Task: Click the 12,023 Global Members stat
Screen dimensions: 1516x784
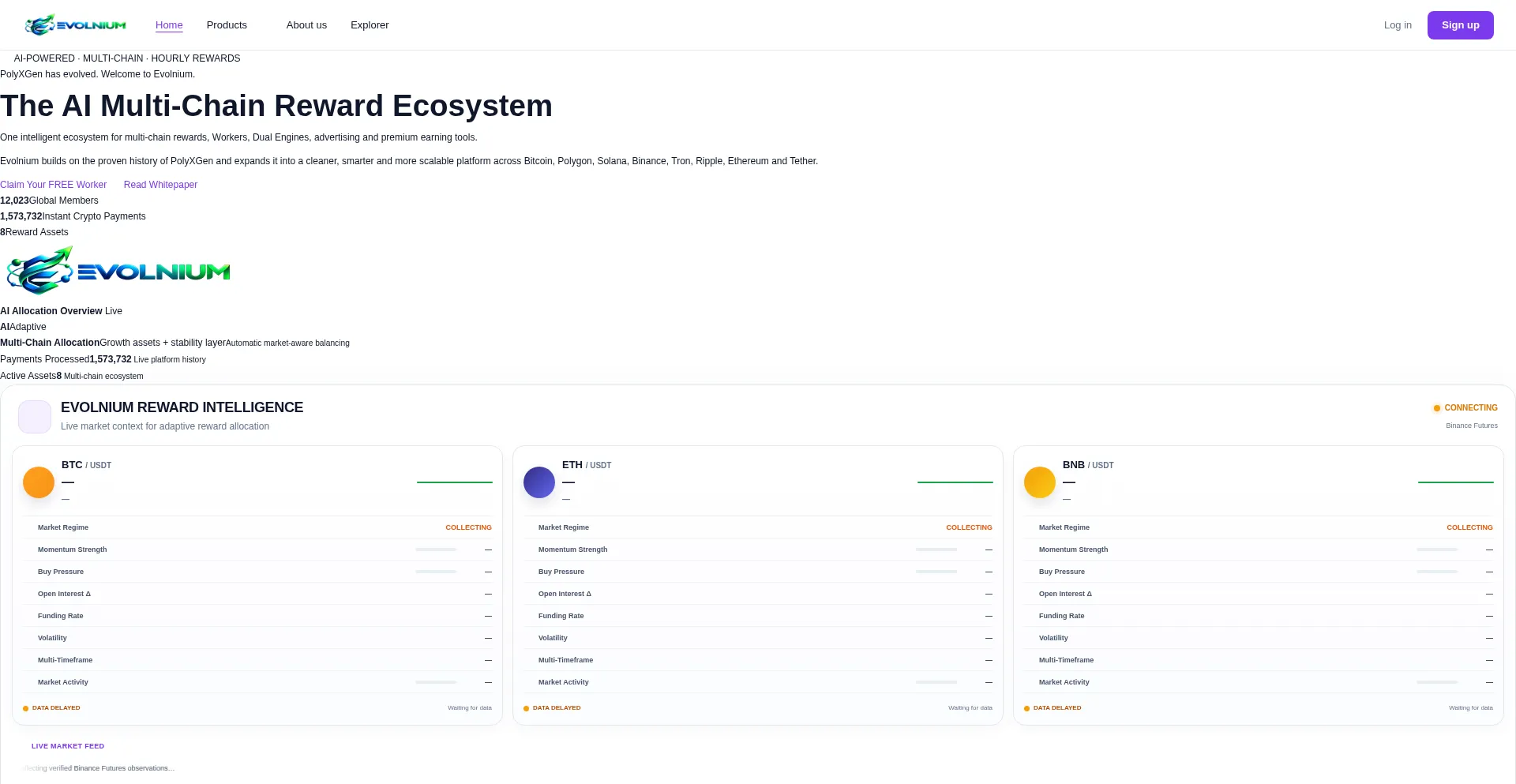Action: 49,201
